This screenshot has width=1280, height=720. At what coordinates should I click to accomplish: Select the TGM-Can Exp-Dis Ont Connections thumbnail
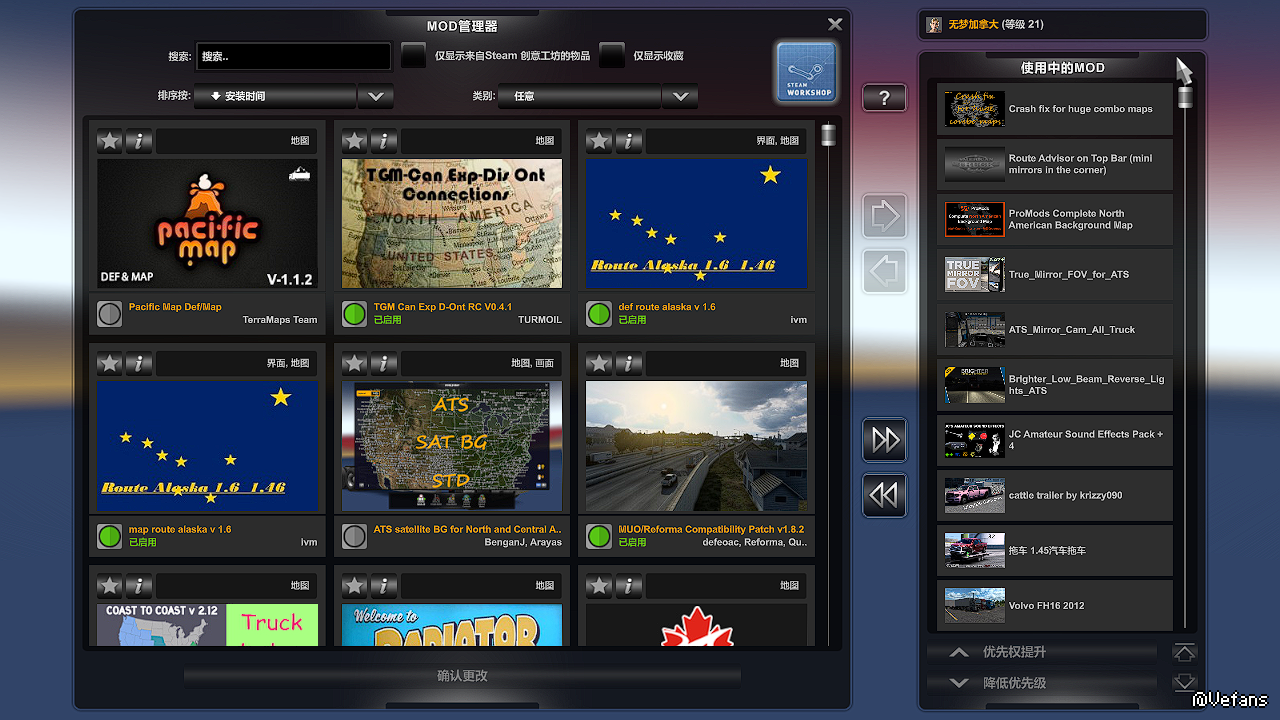[x=452, y=224]
